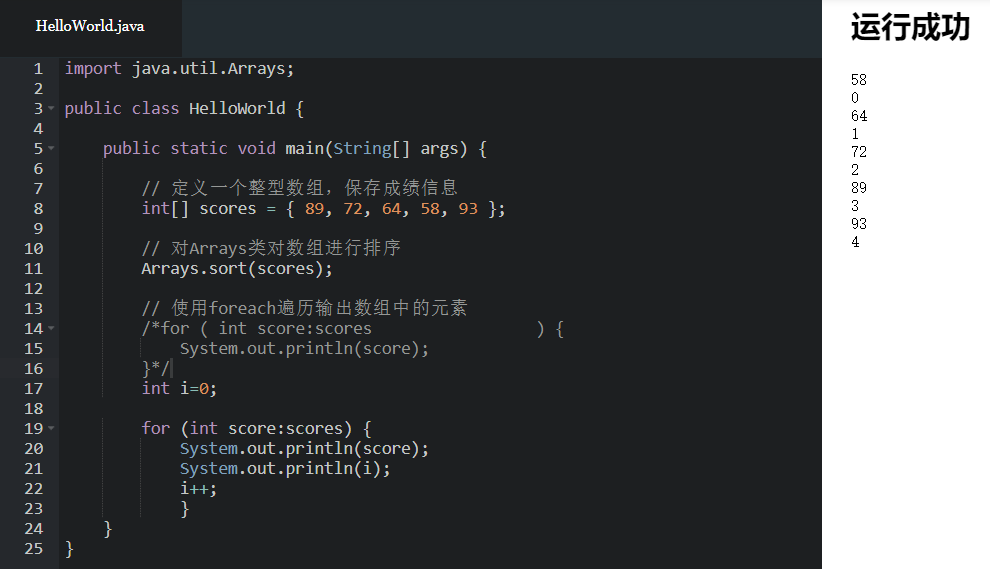This screenshot has width=990, height=569.
Task: Click 'System.out.println(score);' on line 20
Action: click(304, 448)
